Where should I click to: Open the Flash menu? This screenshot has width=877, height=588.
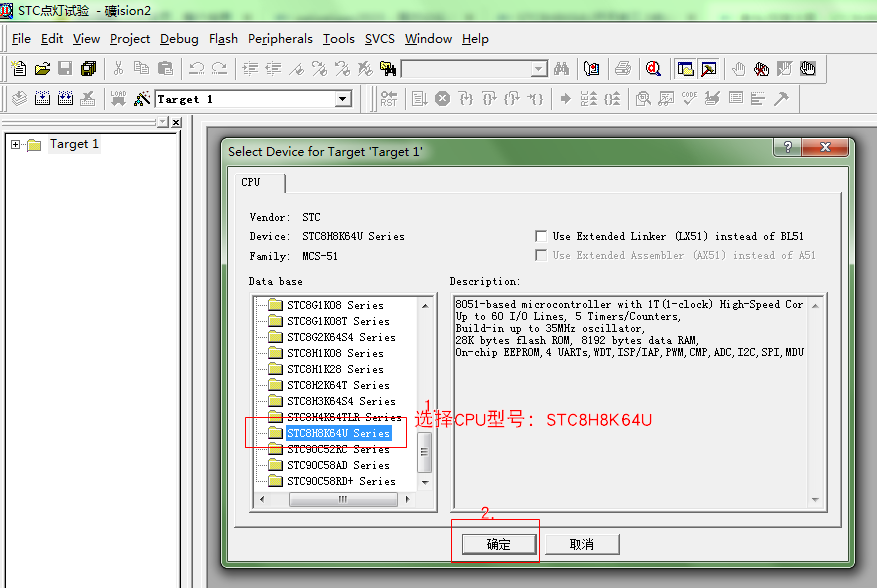click(223, 39)
